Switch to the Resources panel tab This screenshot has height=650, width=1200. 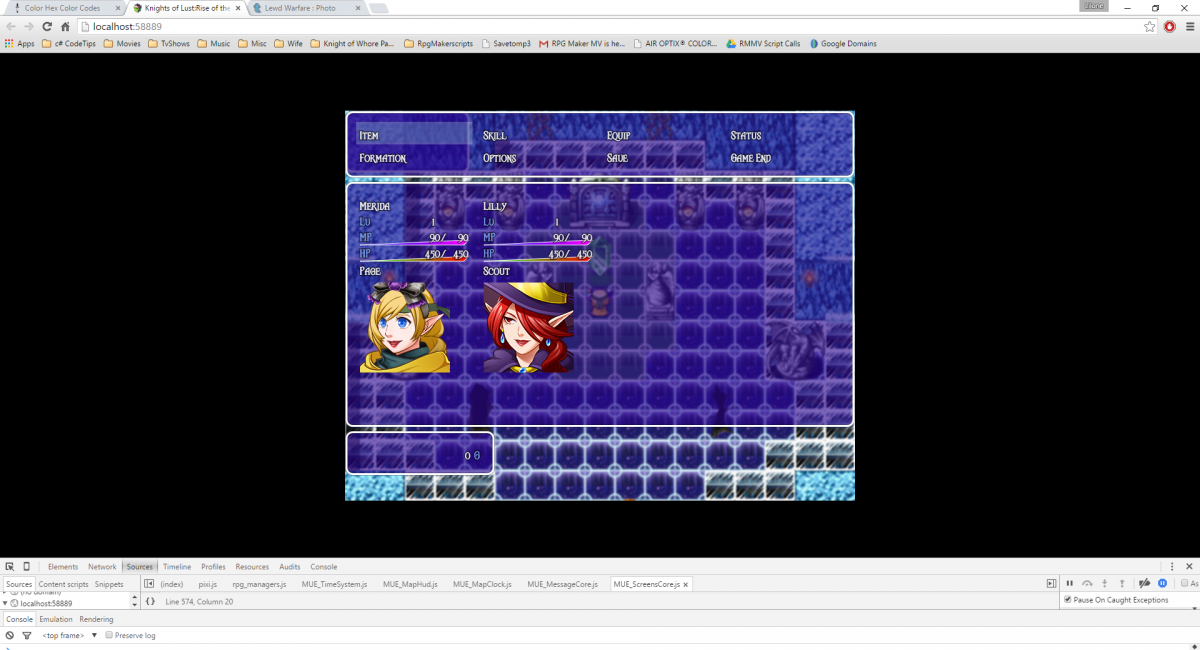click(252, 566)
